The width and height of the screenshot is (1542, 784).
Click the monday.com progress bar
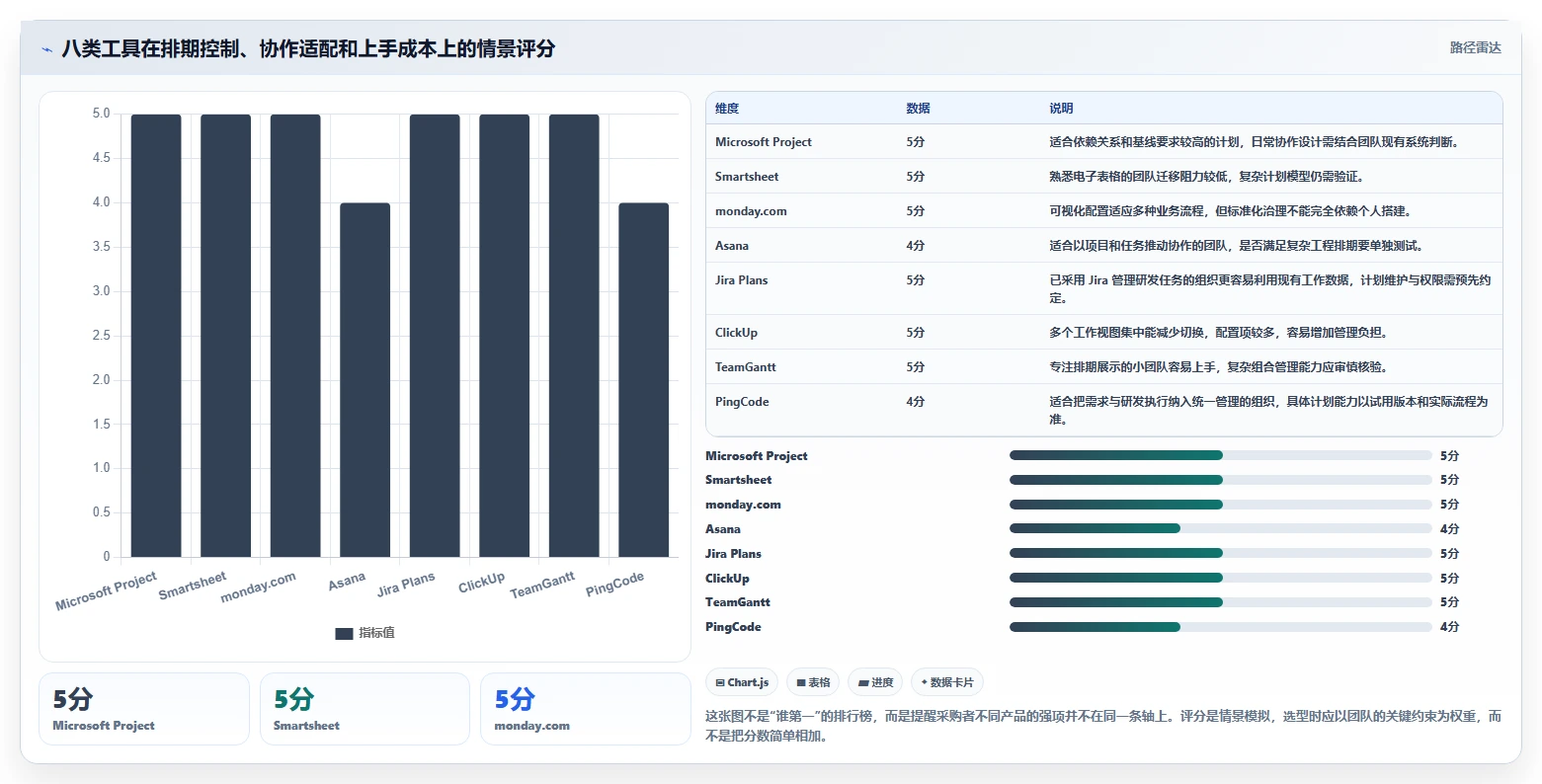[1220, 505]
